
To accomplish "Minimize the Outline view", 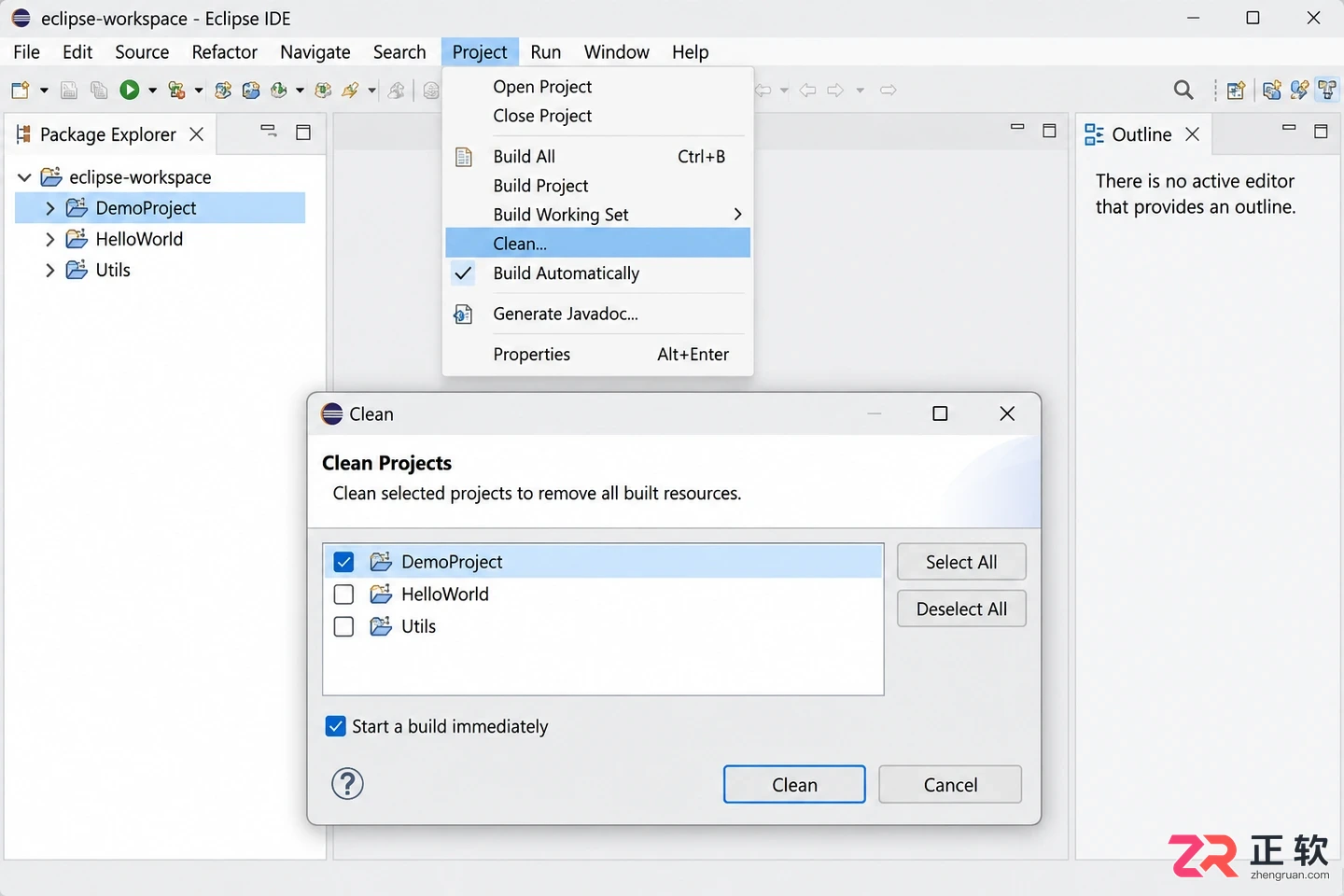I will tap(1289, 128).
